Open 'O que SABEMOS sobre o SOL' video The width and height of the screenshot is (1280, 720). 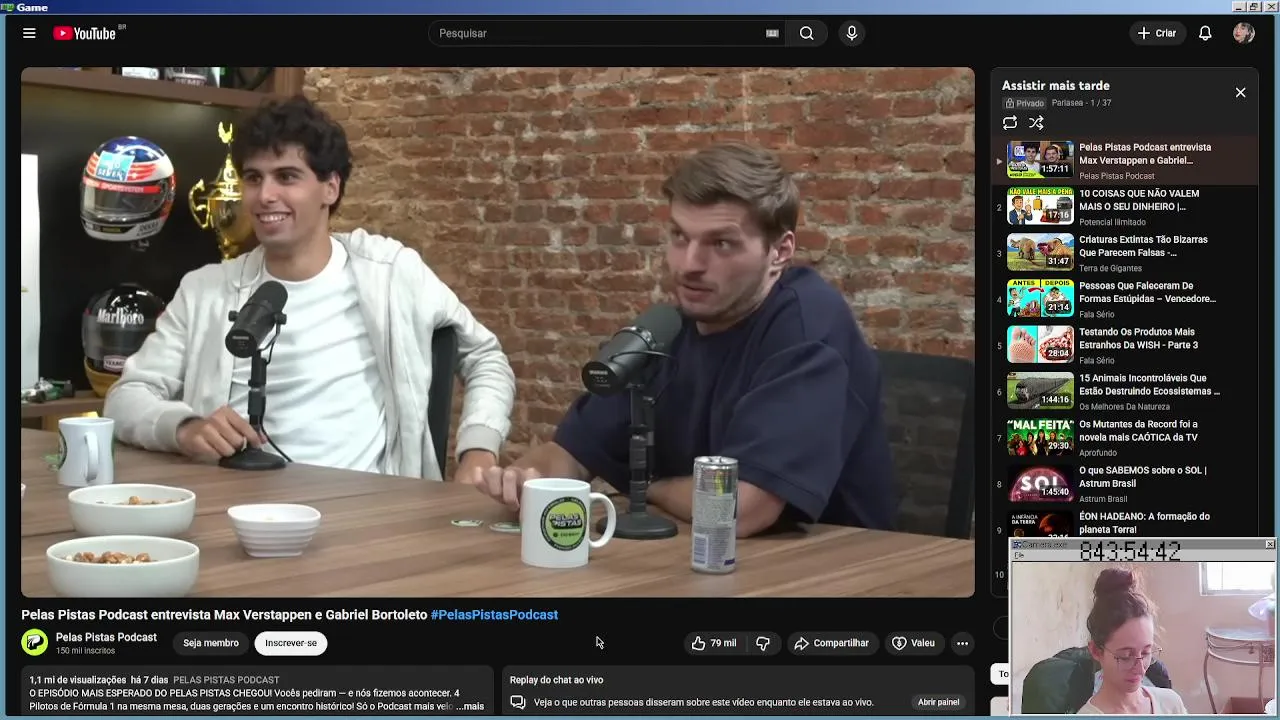(x=1124, y=483)
